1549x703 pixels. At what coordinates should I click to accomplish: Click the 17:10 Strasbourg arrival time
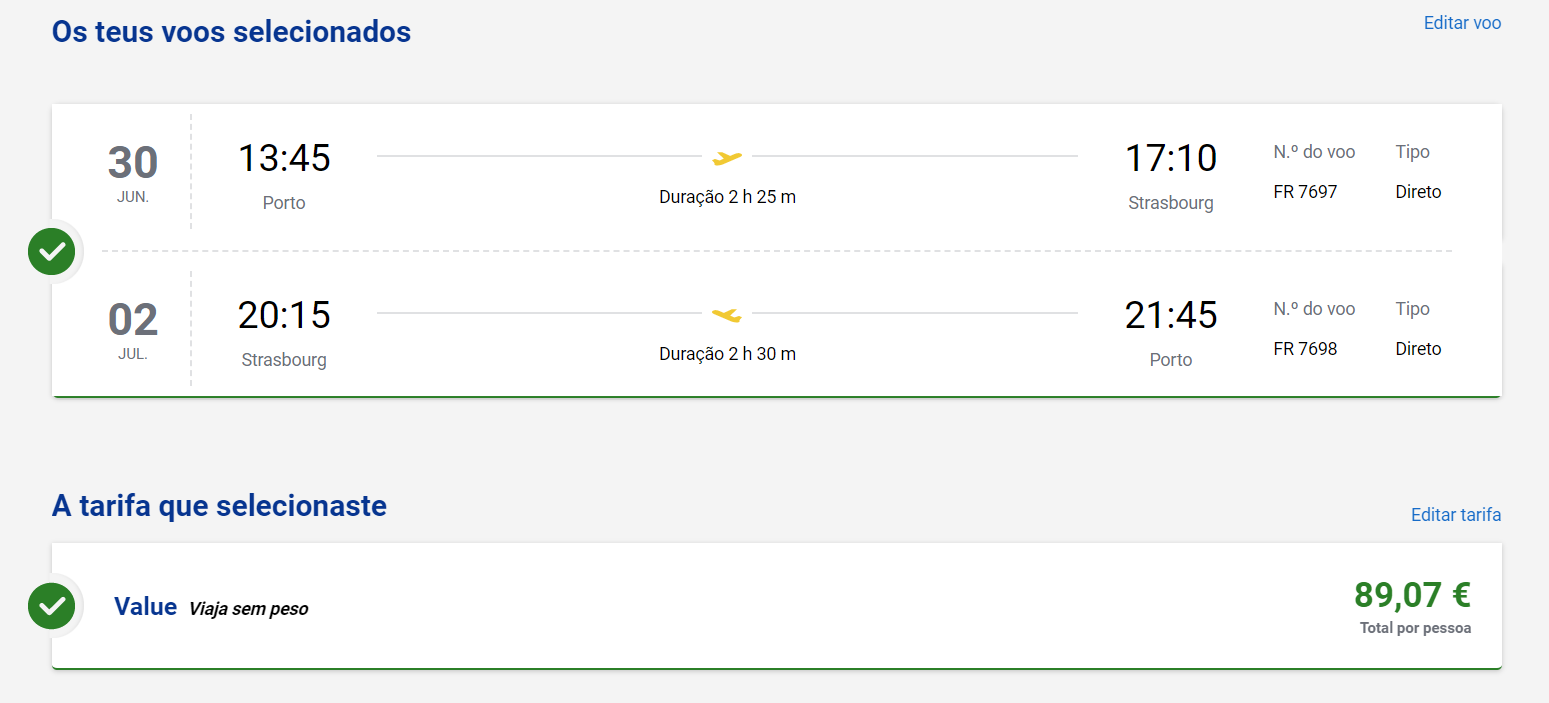click(x=1171, y=158)
